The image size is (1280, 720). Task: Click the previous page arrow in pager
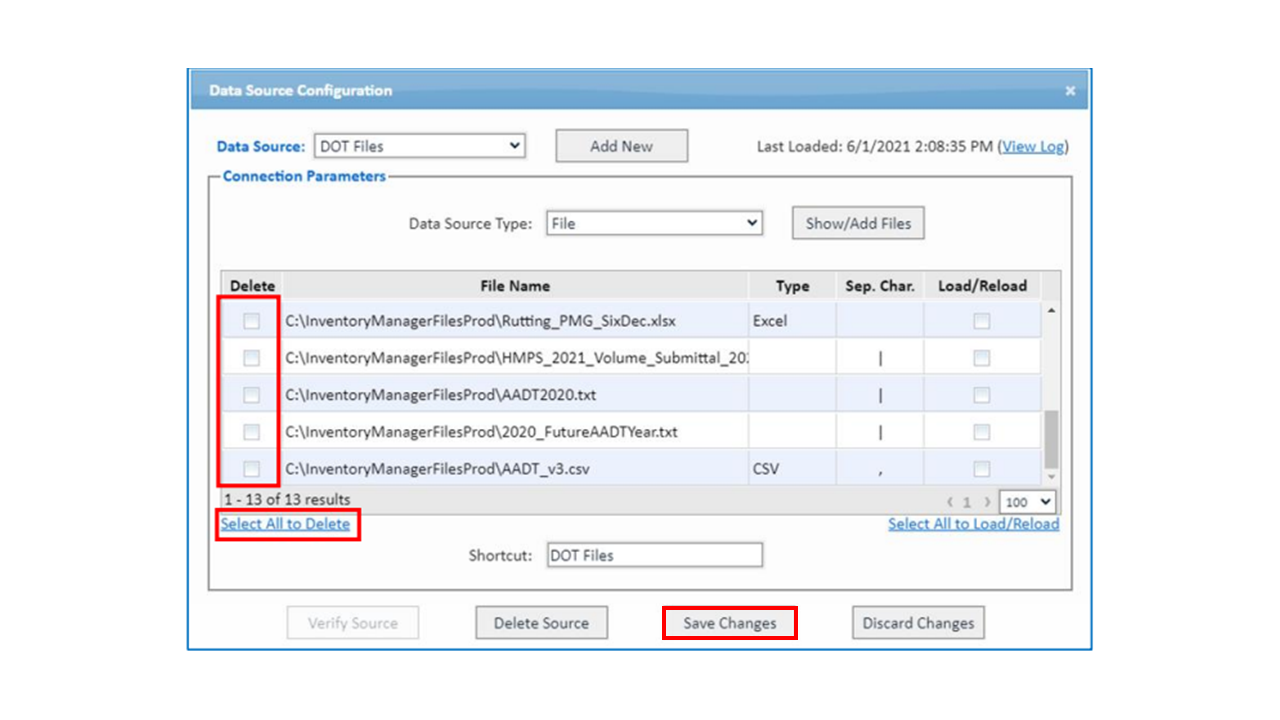(x=950, y=502)
